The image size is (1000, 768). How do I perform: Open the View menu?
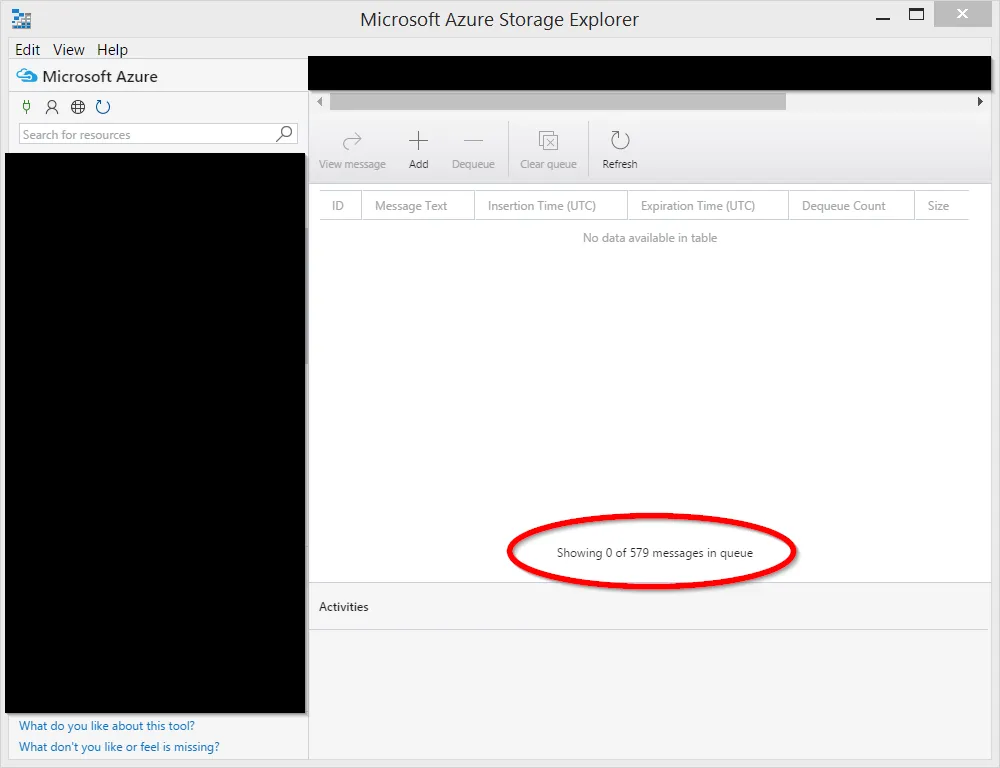(x=68, y=50)
